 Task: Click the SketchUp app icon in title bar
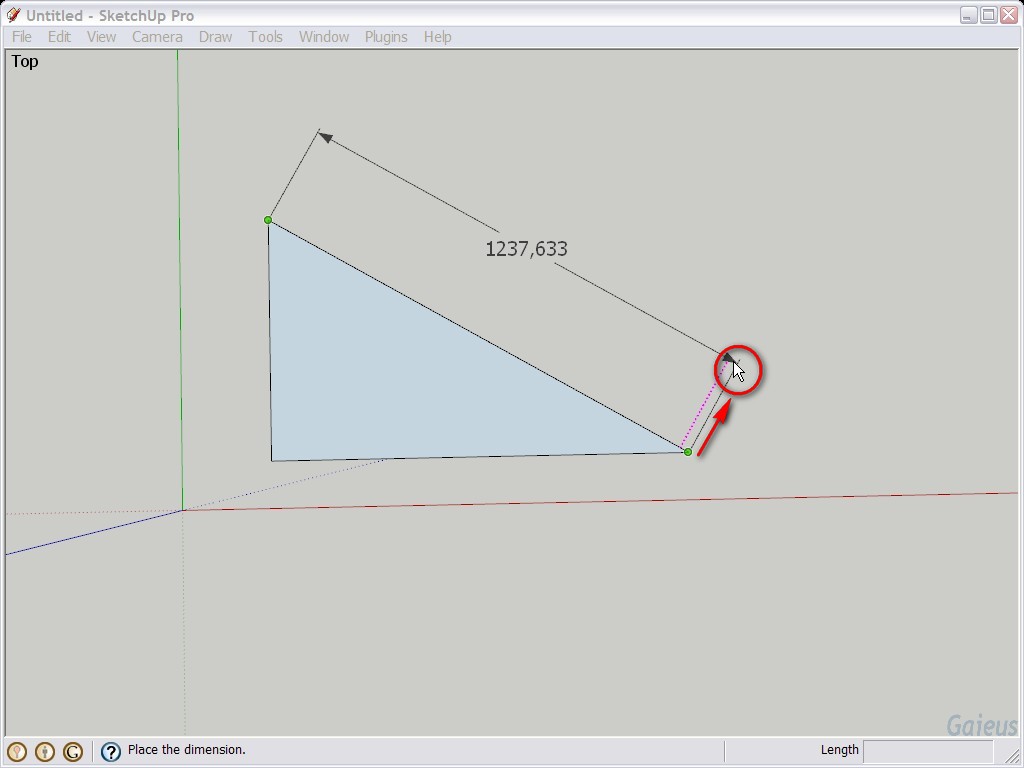pos(13,15)
